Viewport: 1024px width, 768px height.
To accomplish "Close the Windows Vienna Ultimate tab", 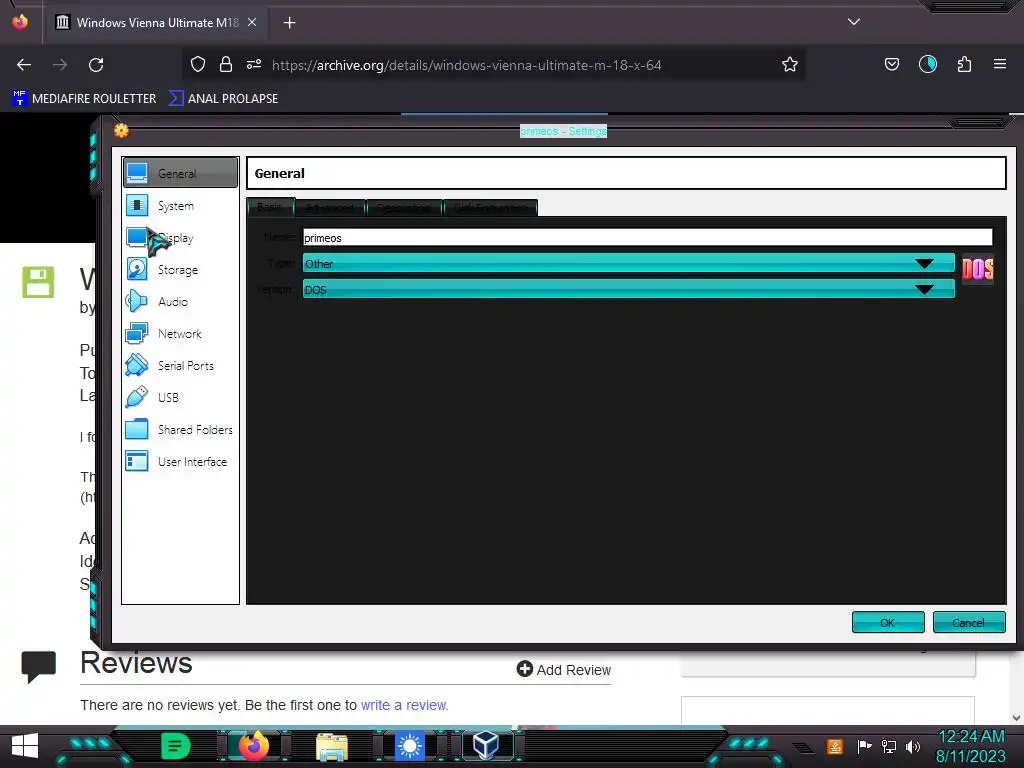I will (252, 22).
